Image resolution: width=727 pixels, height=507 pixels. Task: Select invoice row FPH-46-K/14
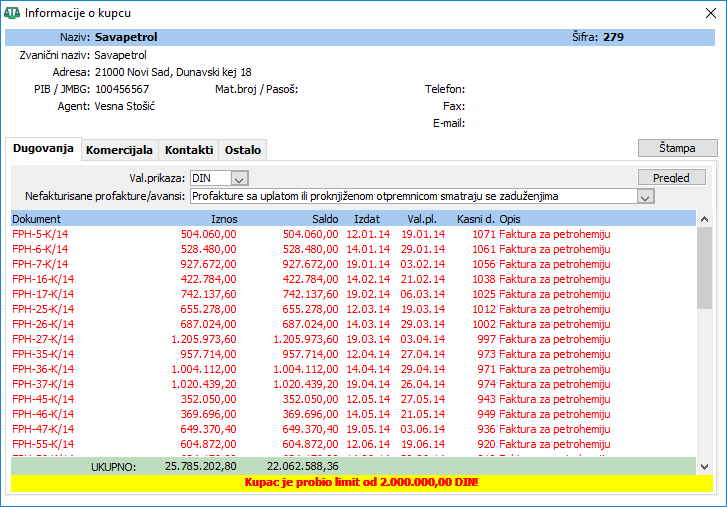[x=353, y=414]
